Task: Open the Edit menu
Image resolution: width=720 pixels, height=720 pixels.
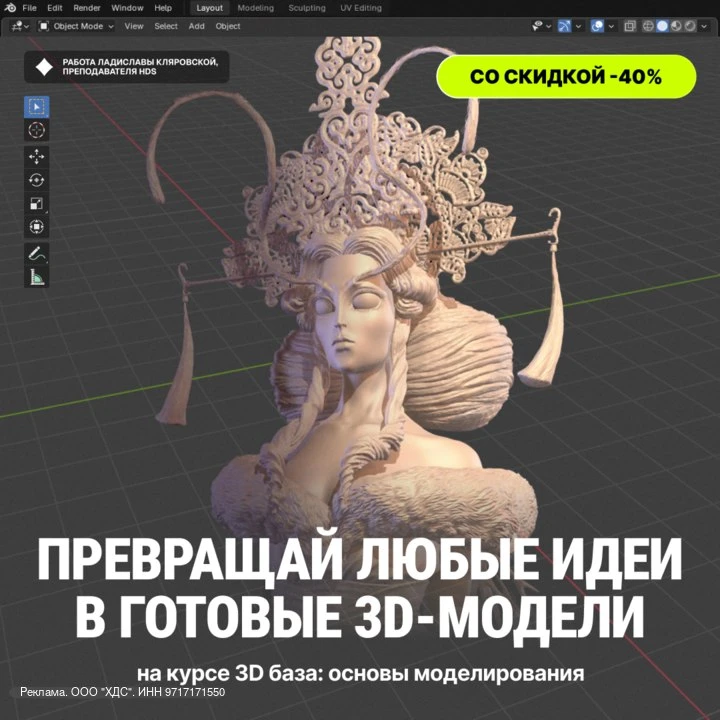Action: tap(54, 8)
